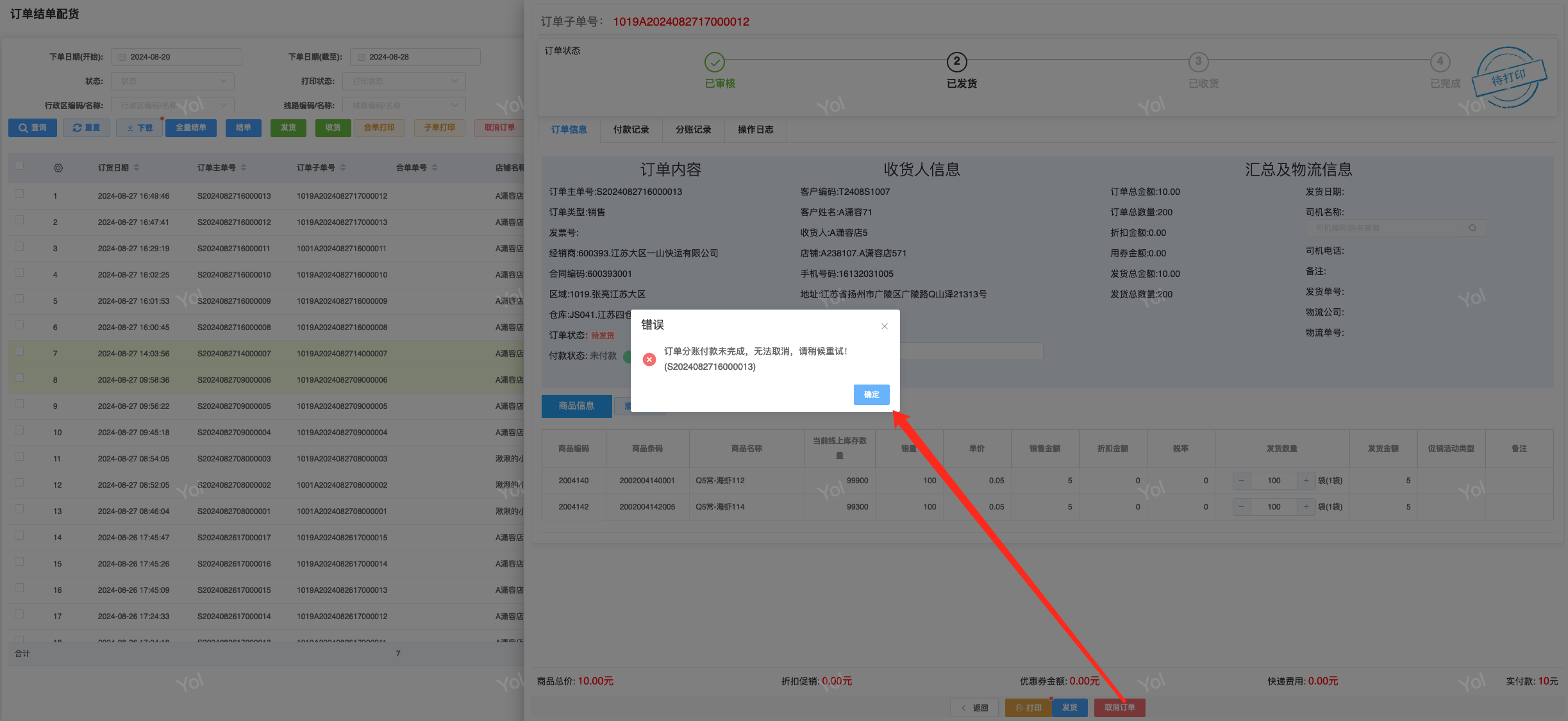Image resolution: width=1568 pixels, height=721 pixels.
Task: Click the 订单主单号 column sort icon
Action: click(244, 168)
